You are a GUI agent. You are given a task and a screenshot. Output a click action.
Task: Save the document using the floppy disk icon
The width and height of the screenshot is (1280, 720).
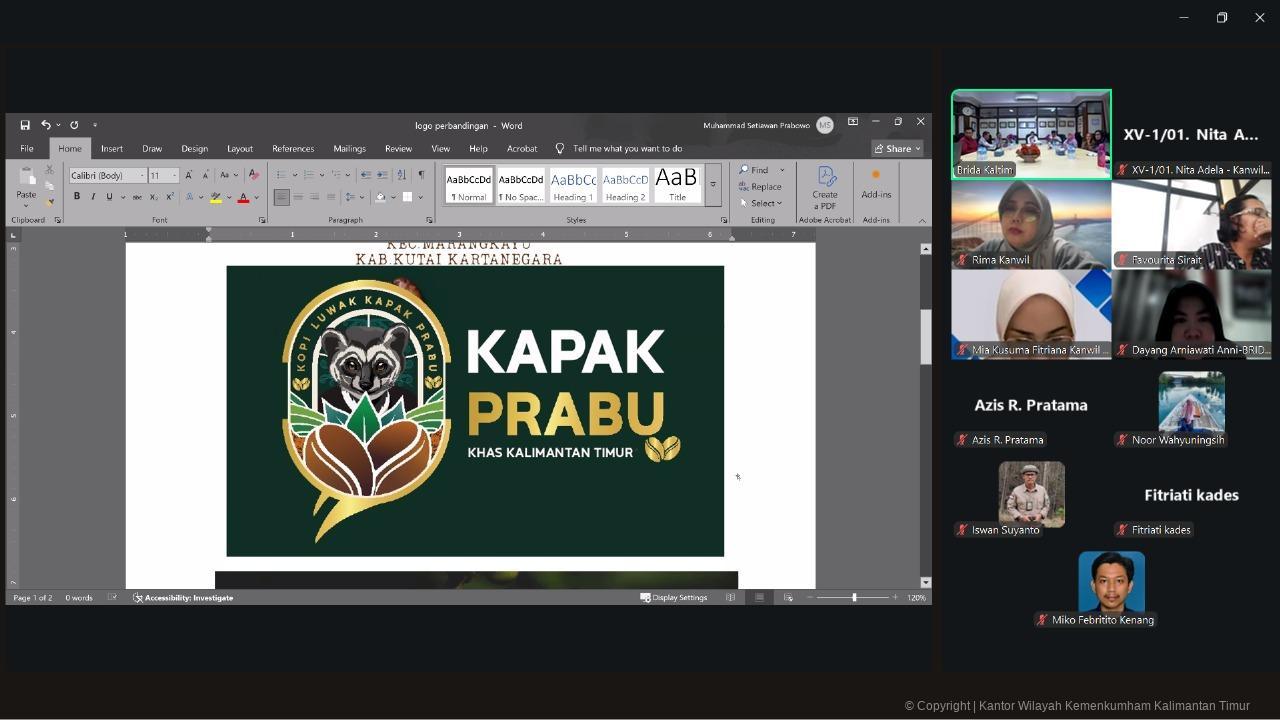click(25, 125)
